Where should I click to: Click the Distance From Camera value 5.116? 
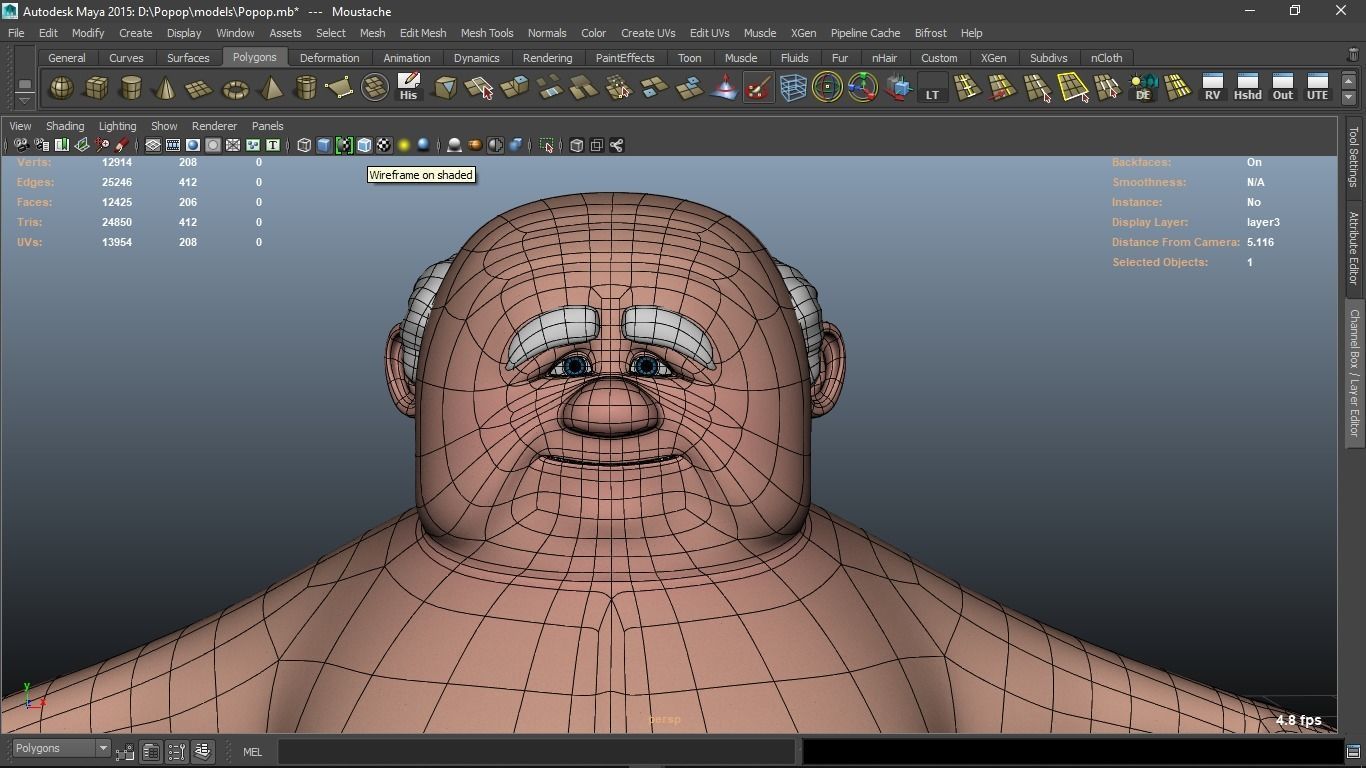[1260, 242]
